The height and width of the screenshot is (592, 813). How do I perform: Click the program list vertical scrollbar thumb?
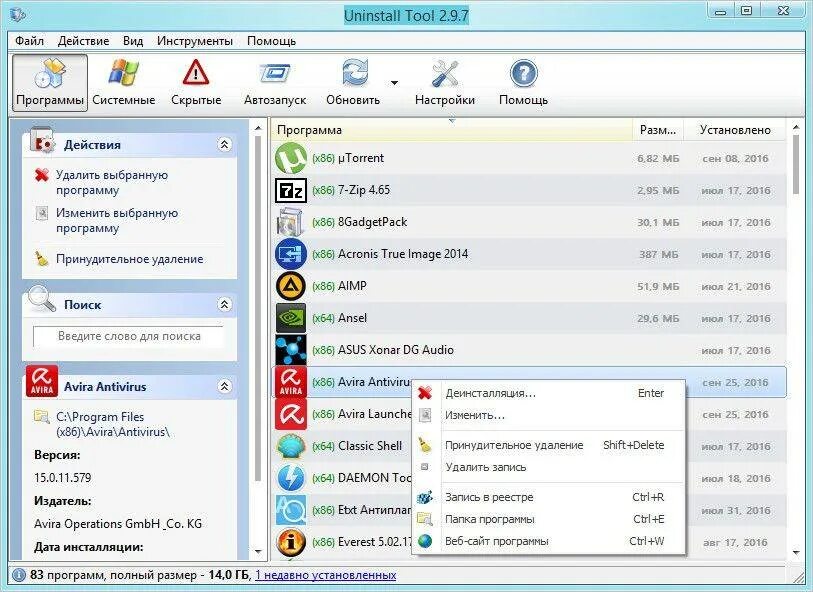click(x=797, y=164)
